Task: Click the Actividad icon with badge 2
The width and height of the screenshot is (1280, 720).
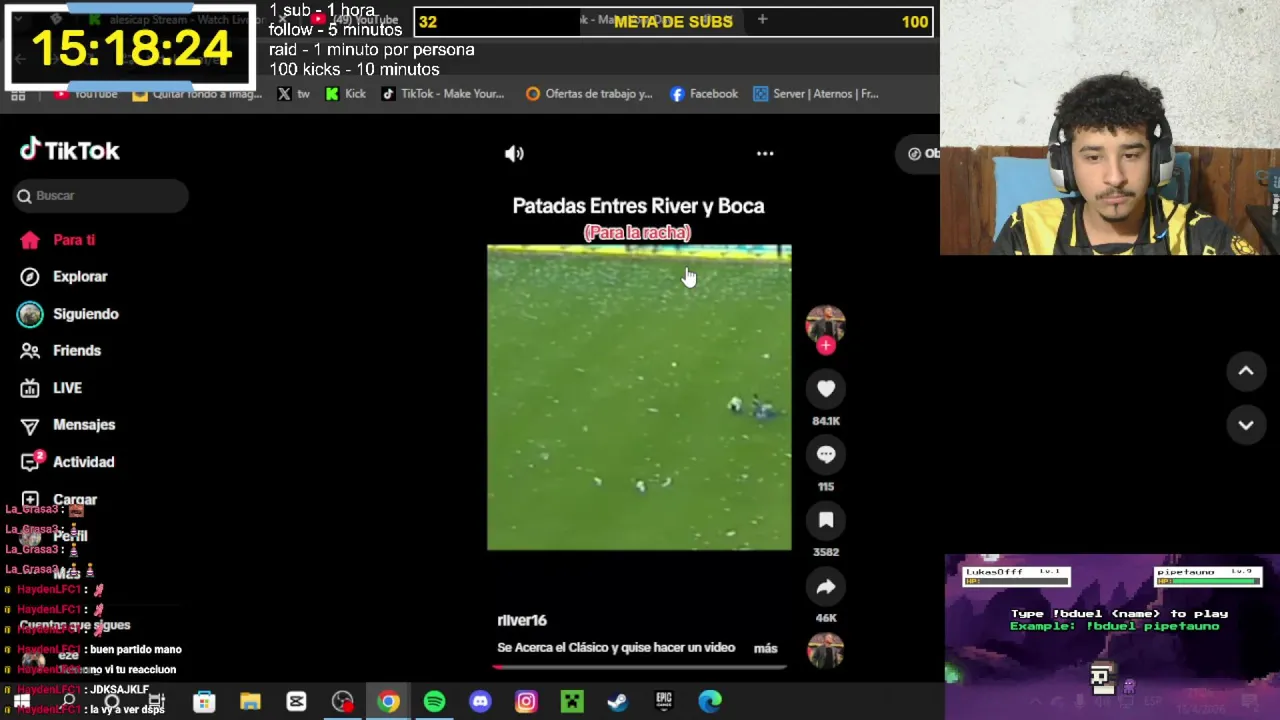Action: [x=32, y=461]
